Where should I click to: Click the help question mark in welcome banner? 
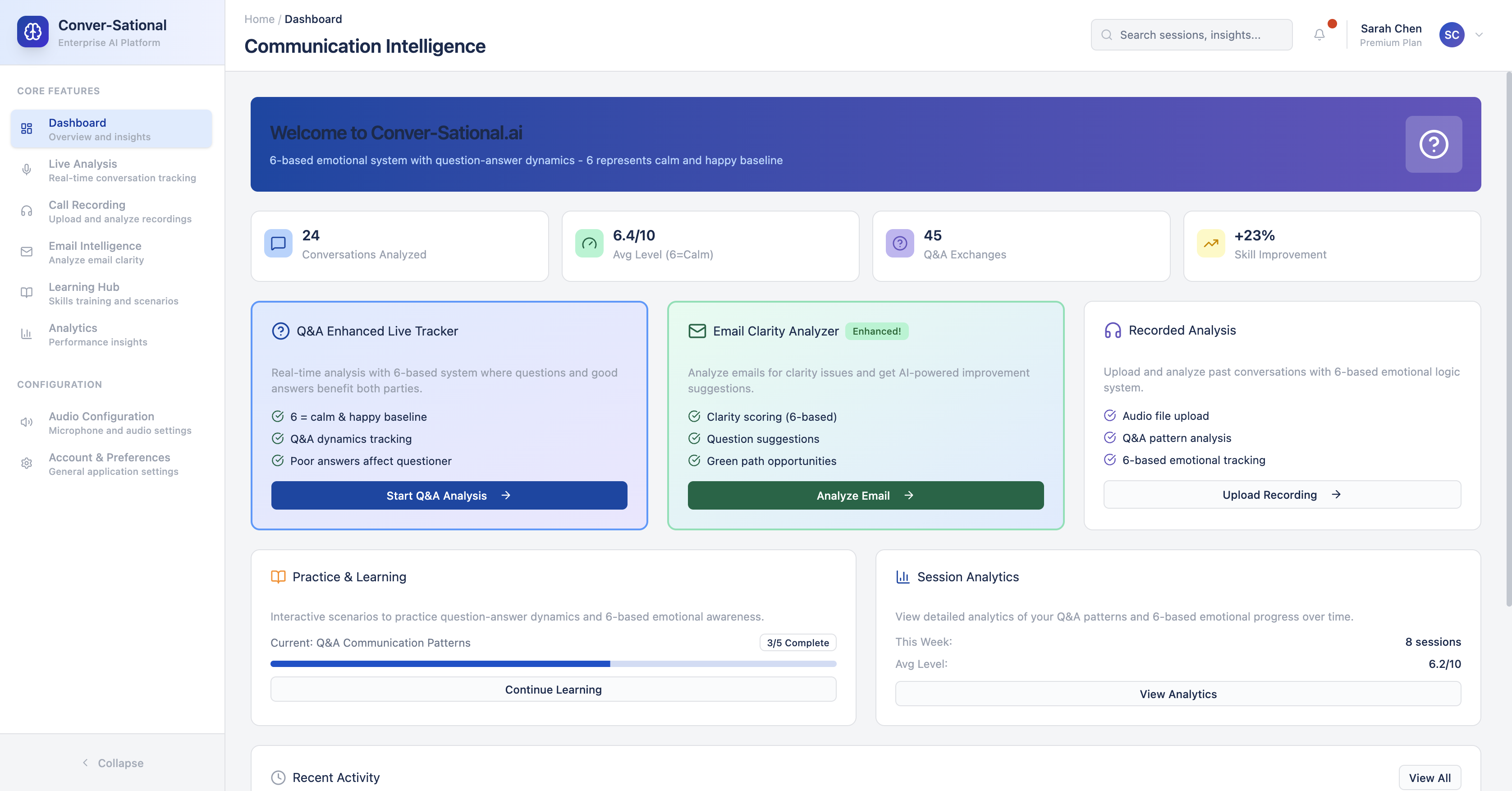pyautogui.click(x=1434, y=144)
